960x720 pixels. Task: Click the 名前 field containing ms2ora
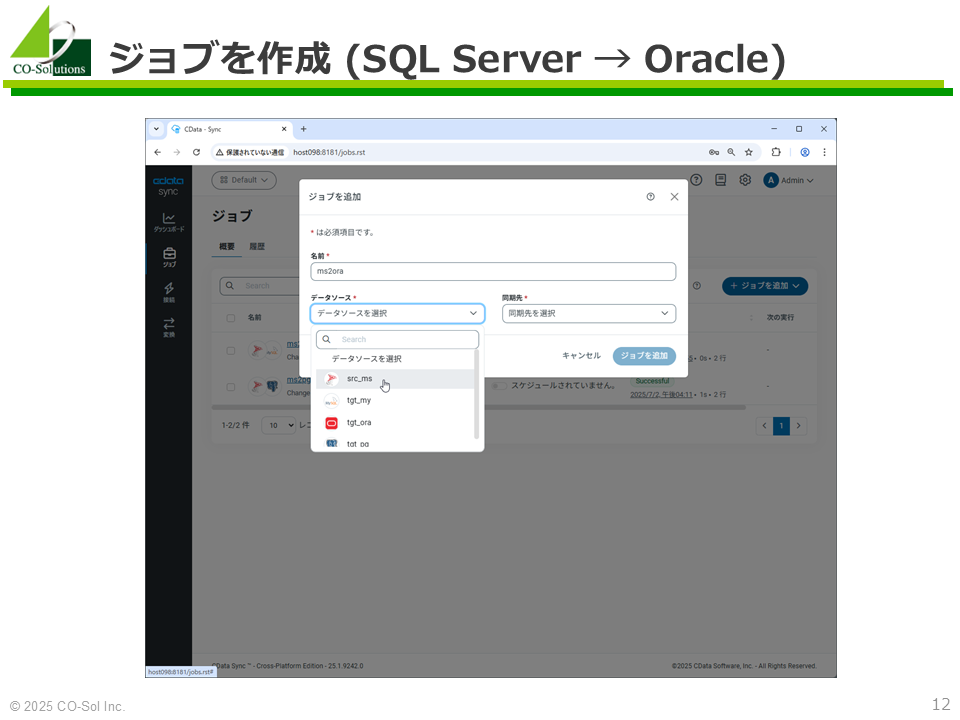493,271
